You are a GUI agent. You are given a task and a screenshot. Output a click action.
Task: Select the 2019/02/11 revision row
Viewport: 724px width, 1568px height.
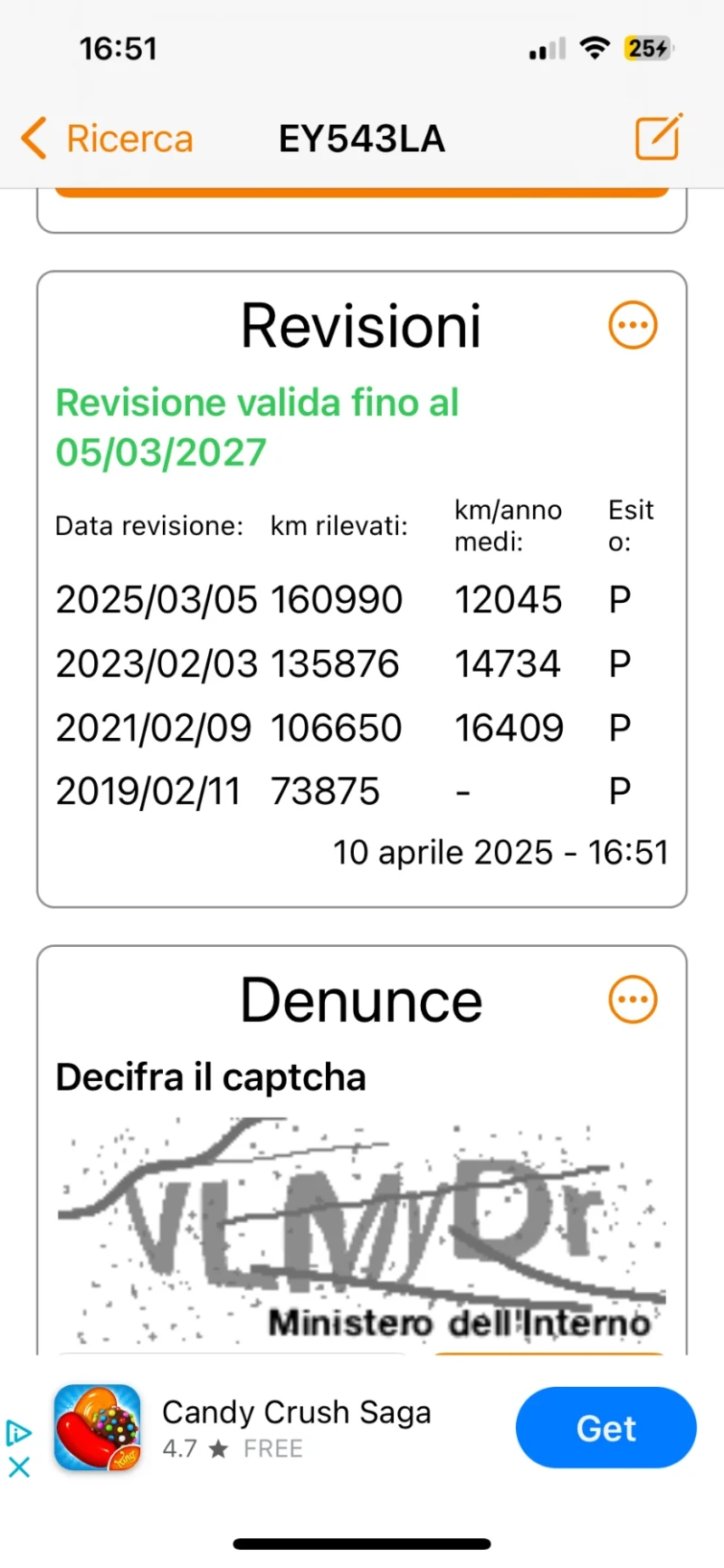tap(361, 791)
